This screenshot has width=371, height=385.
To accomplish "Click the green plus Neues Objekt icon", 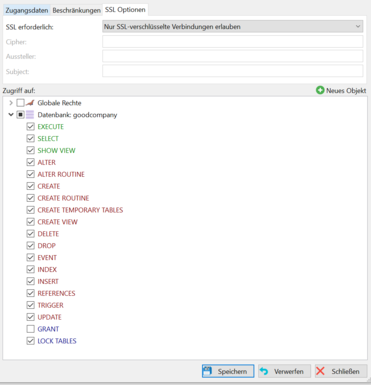I will (320, 90).
